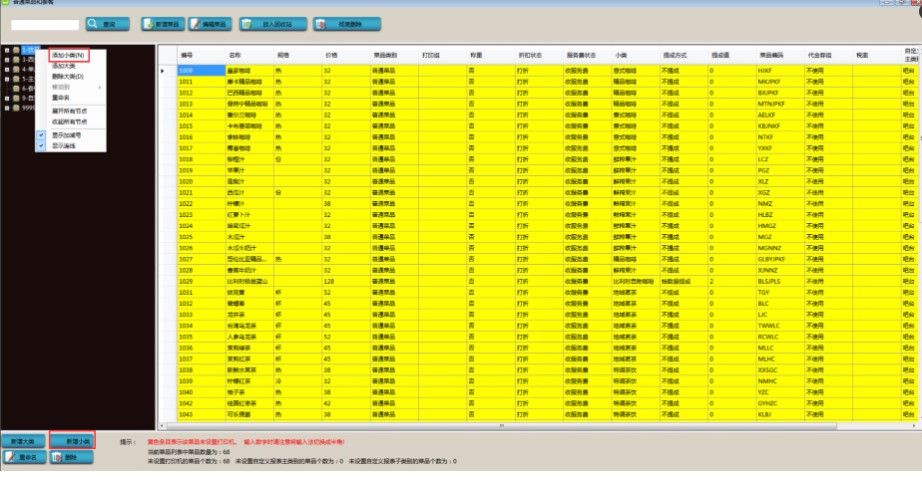Click the search text input field

[44, 23]
